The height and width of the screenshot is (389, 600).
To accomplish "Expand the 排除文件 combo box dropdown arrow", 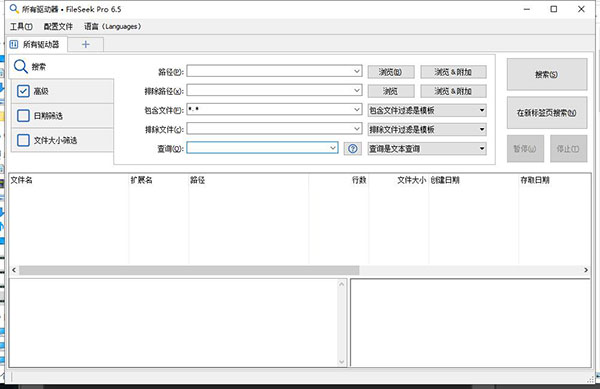I will (x=357, y=129).
